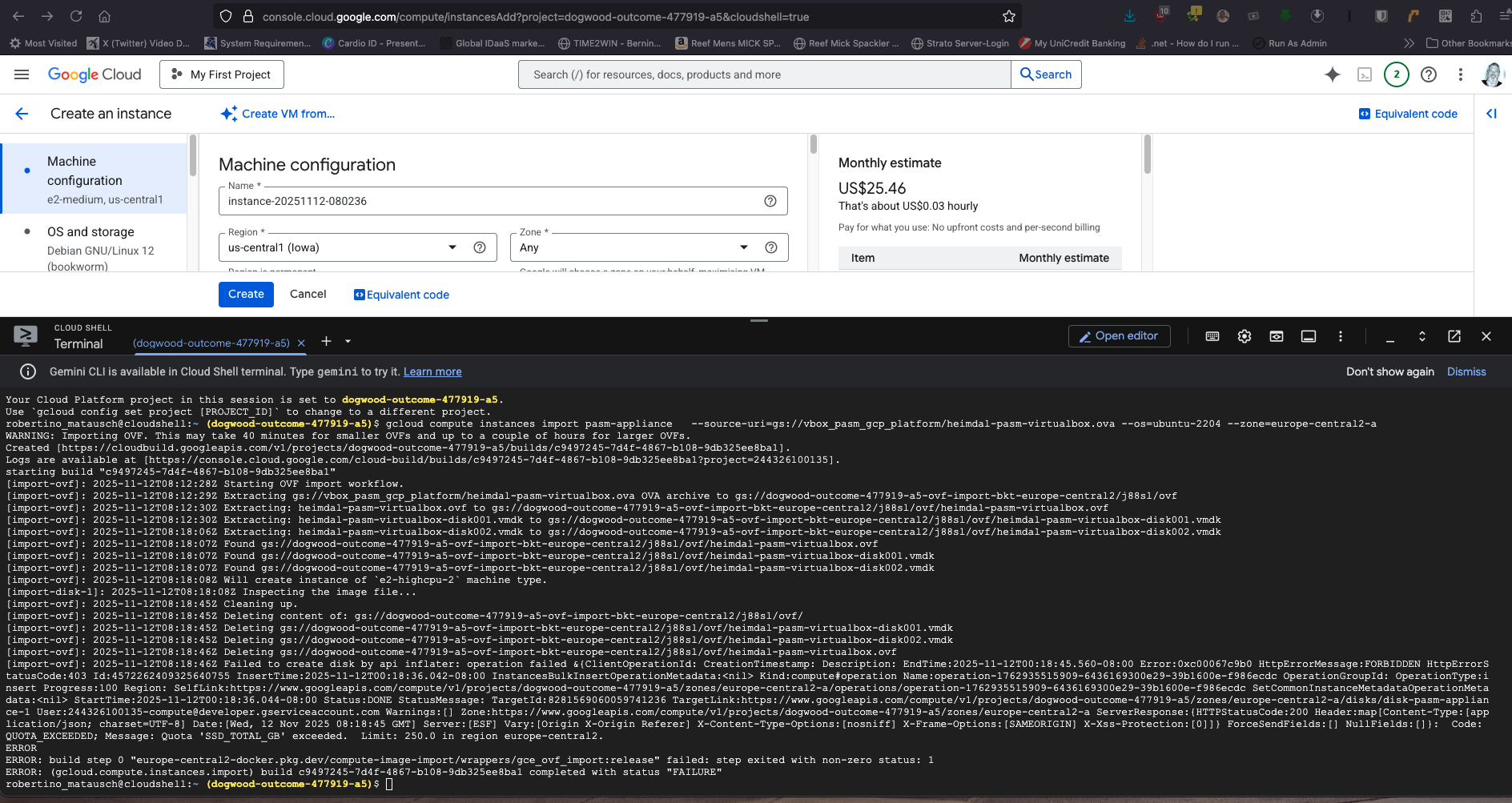Screen dimensions: 1512x803
Task: Click Don't show again on banner
Action: pos(1390,371)
